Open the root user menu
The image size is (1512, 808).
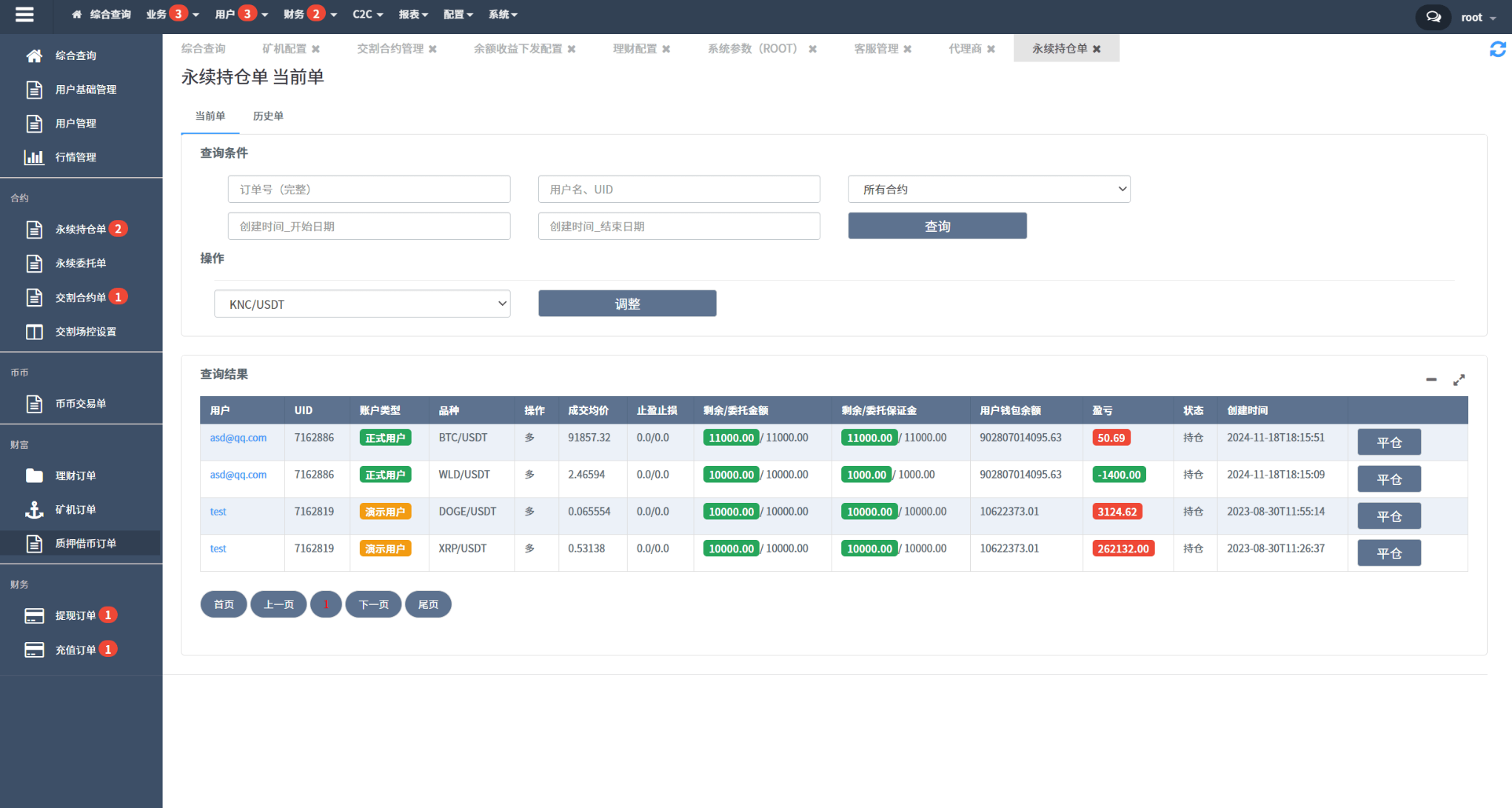1478,17
